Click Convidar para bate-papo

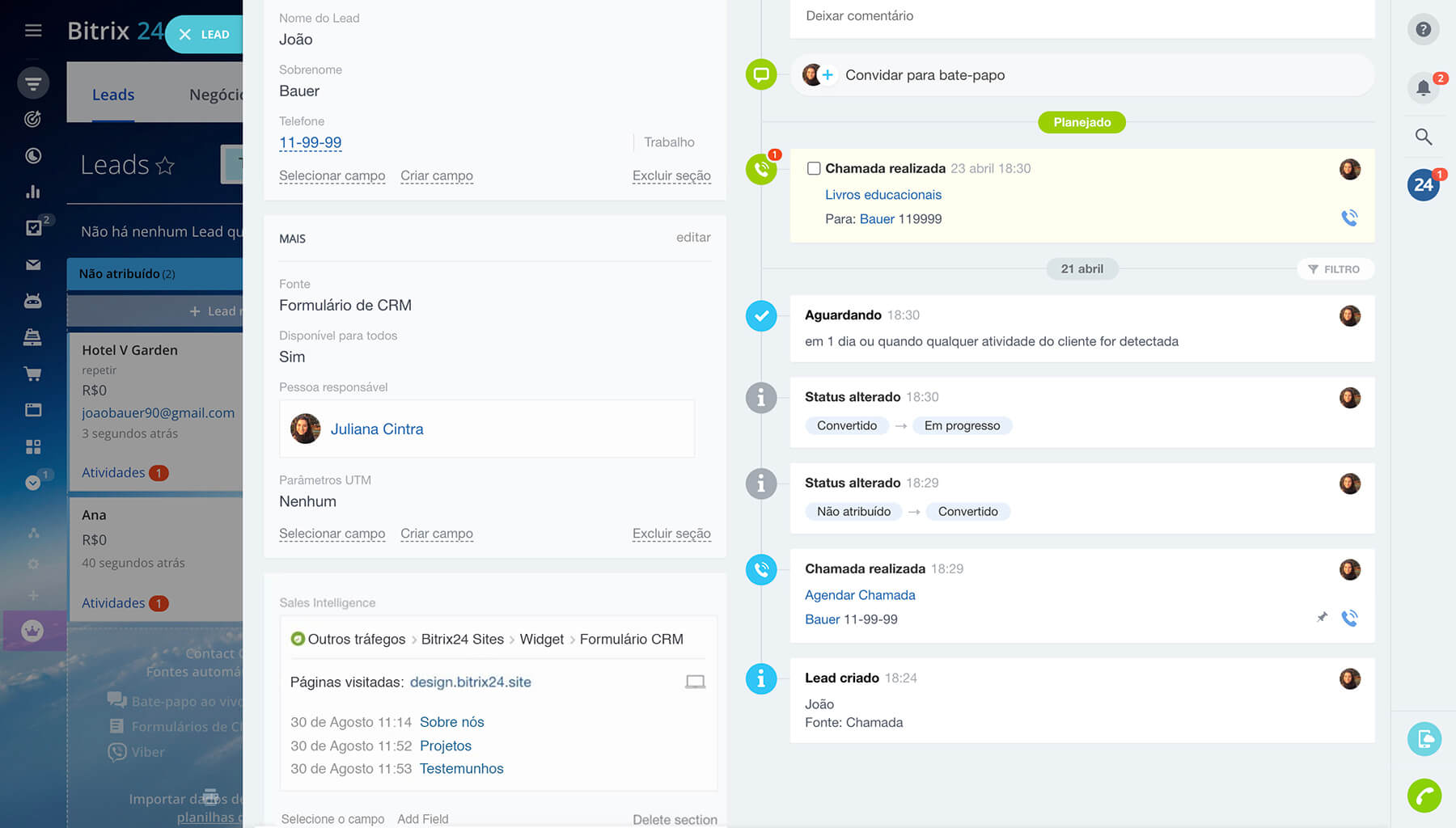pyautogui.click(x=925, y=75)
